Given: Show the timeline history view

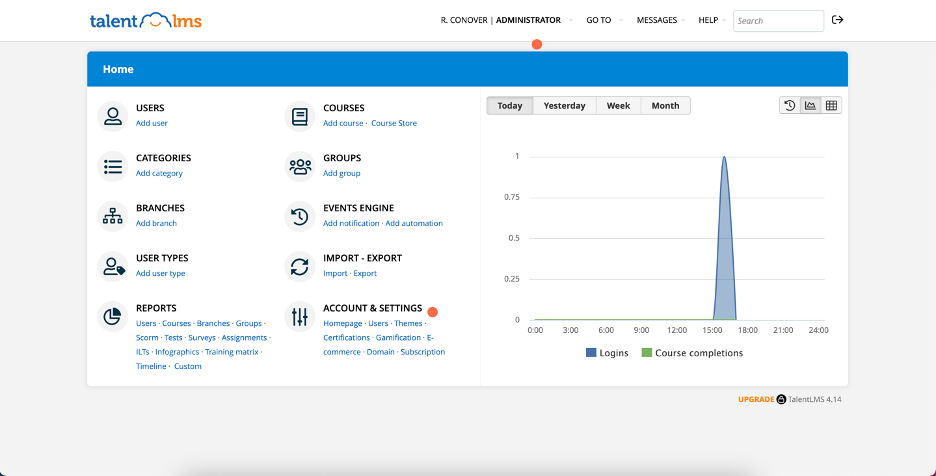Looking at the screenshot, I should [790, 105].
